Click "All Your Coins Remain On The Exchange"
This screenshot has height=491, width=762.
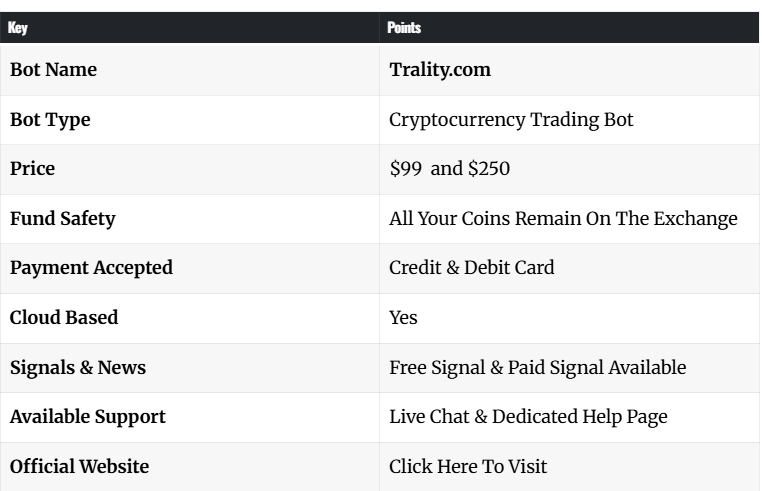(x=563, y=219)
